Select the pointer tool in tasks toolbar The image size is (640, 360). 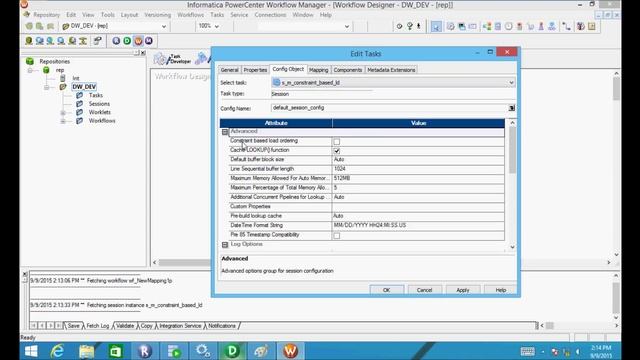click(x=436, y=27)
